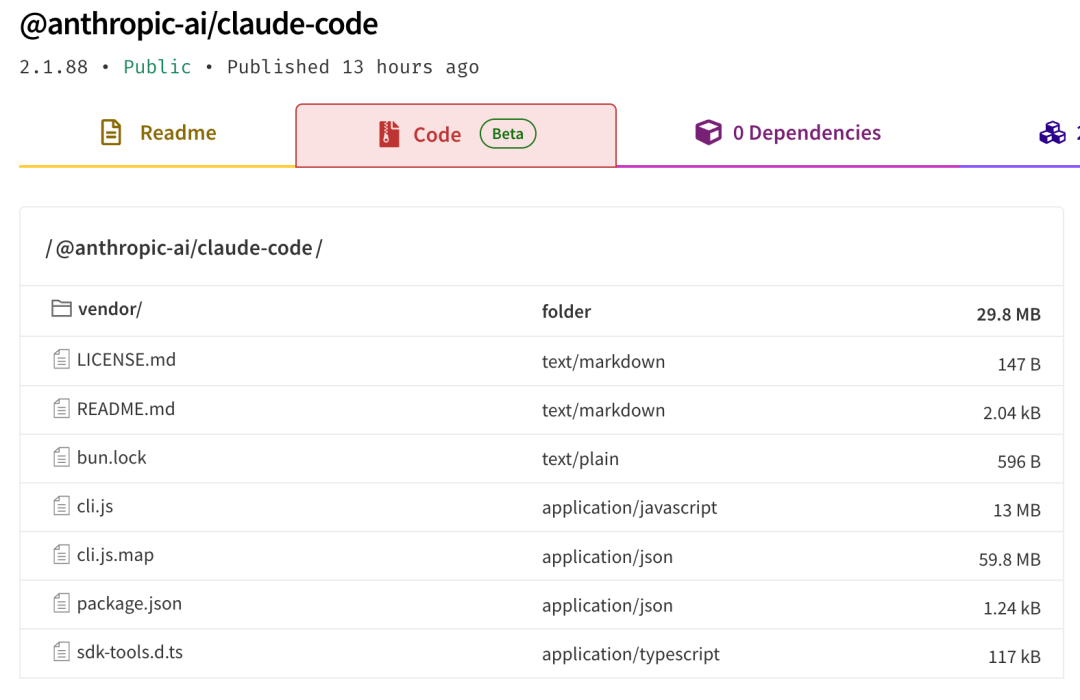The image size is (1080, 700).
Task: Click @anthropic-ai/claude-code in the breadcrumb path
Action: [184, 248]
